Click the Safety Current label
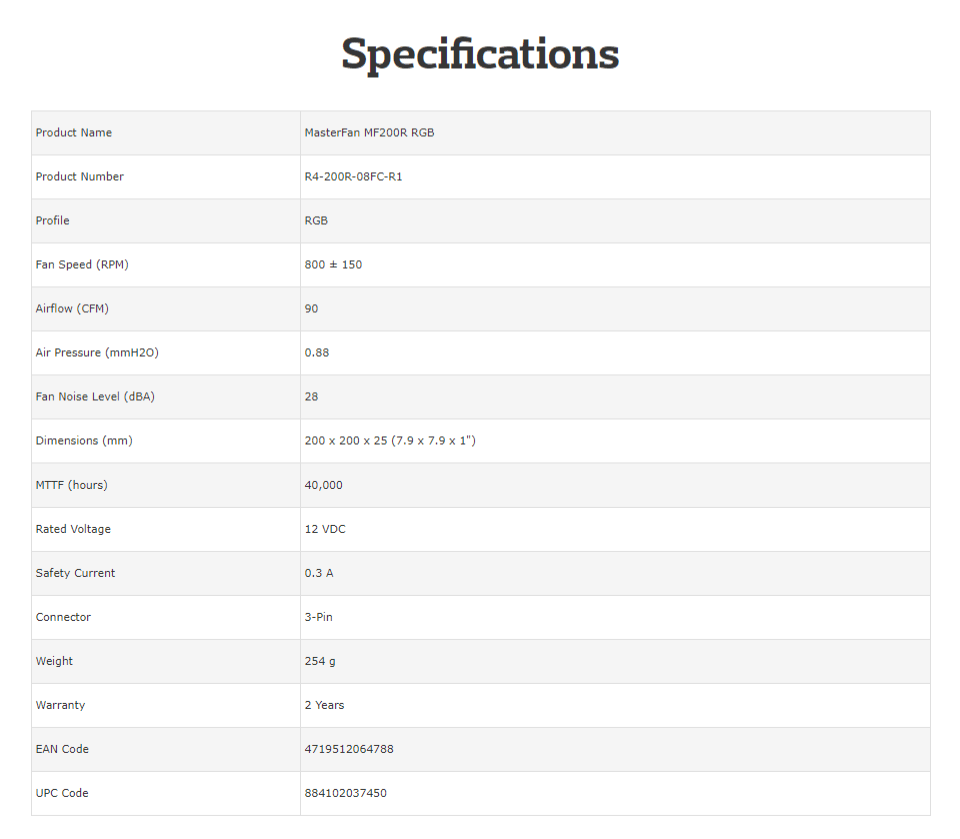 75,573
